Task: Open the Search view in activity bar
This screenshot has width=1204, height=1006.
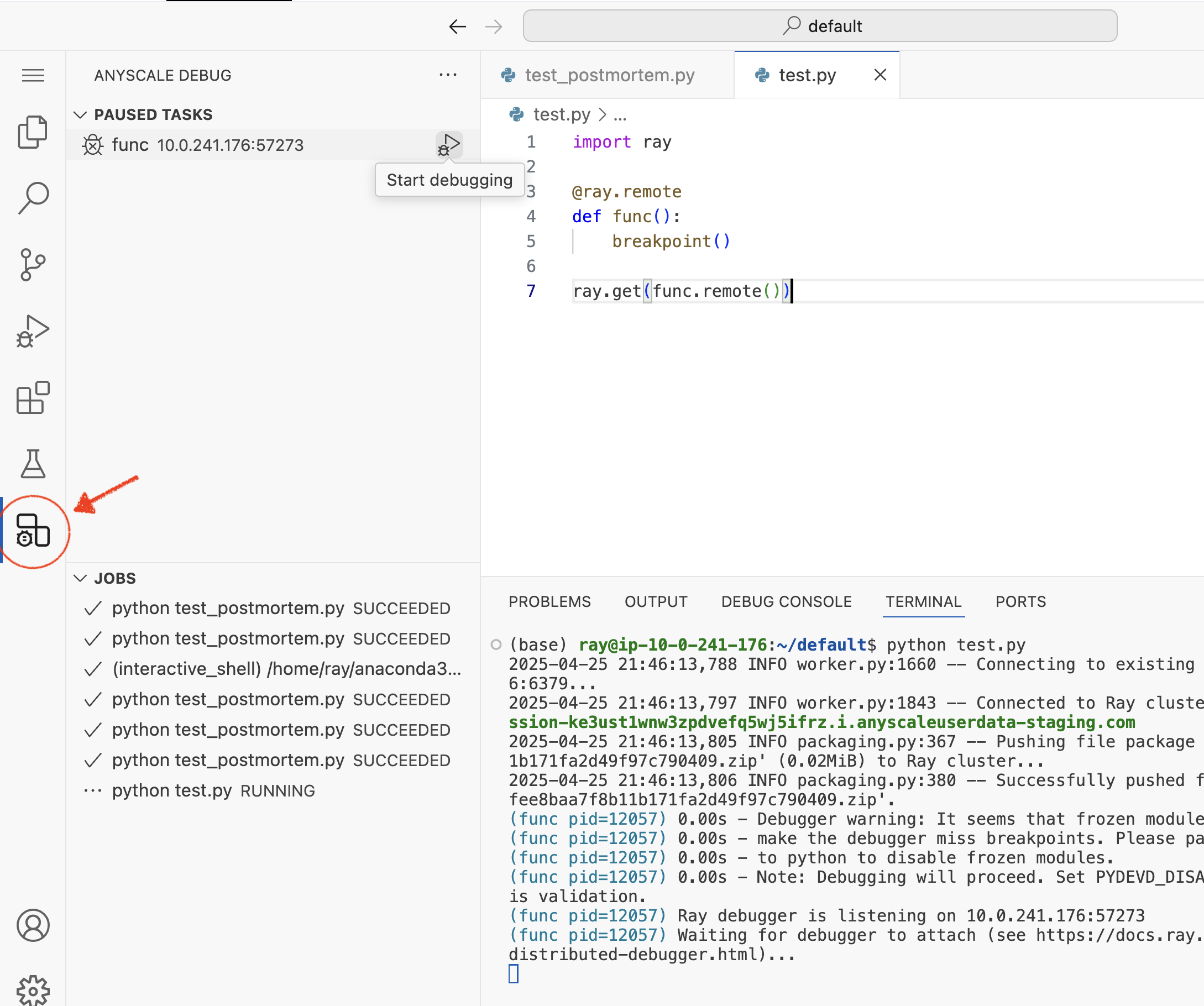Action: coord(33,198)
